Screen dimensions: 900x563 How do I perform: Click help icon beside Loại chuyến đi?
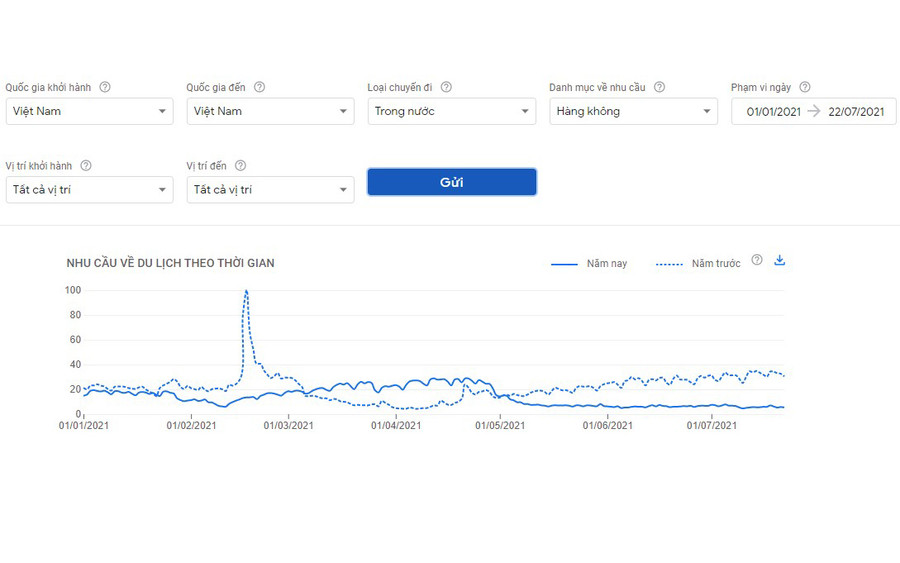[x=446, y=87]
